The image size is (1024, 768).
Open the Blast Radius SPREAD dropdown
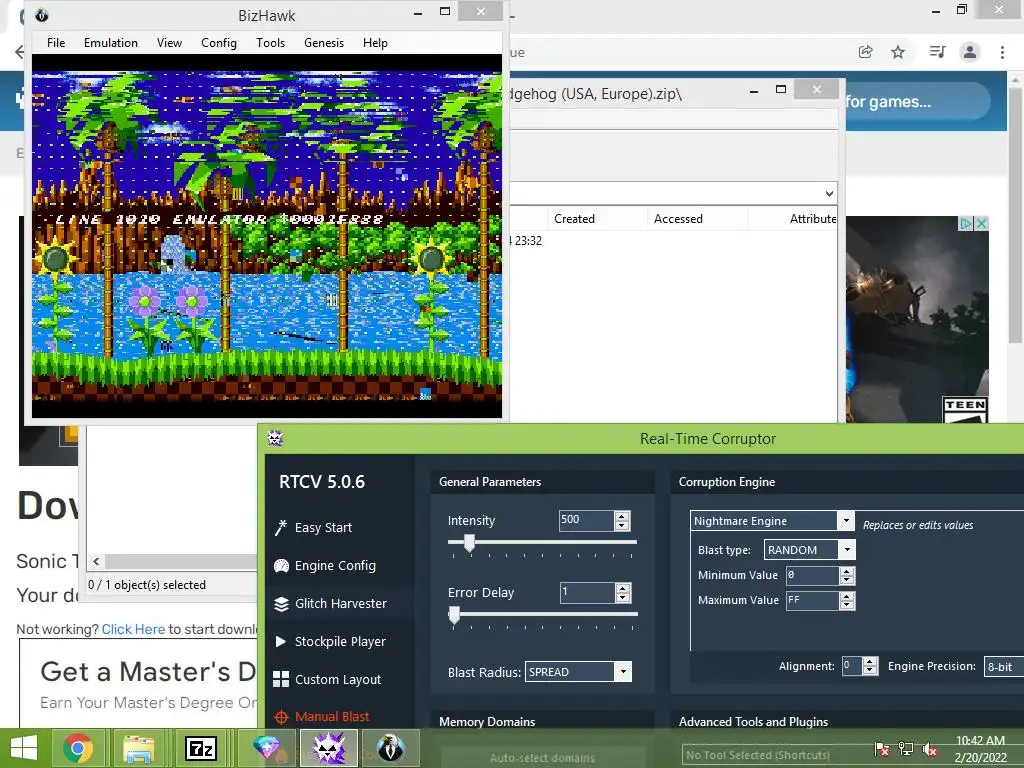tap(623, 671)
